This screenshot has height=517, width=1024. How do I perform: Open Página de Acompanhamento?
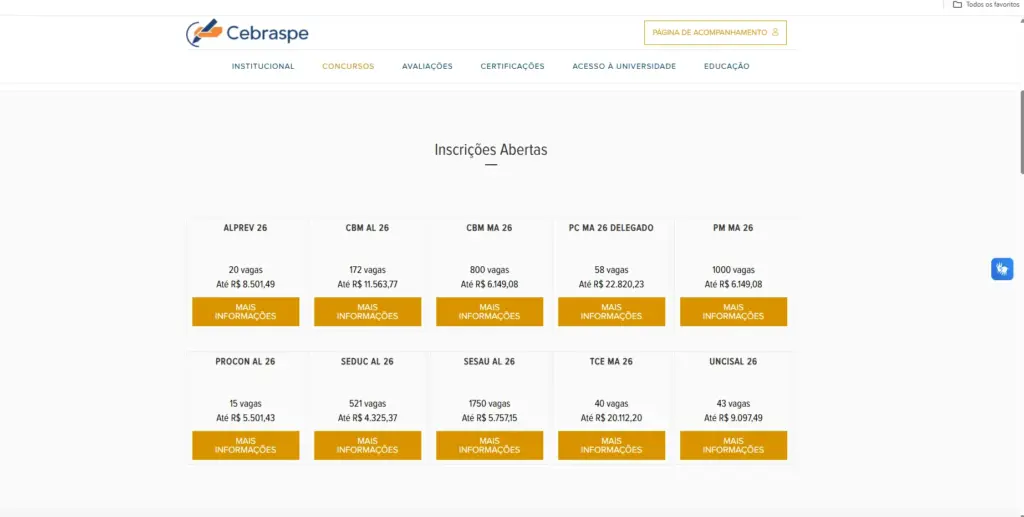[715, 33]
